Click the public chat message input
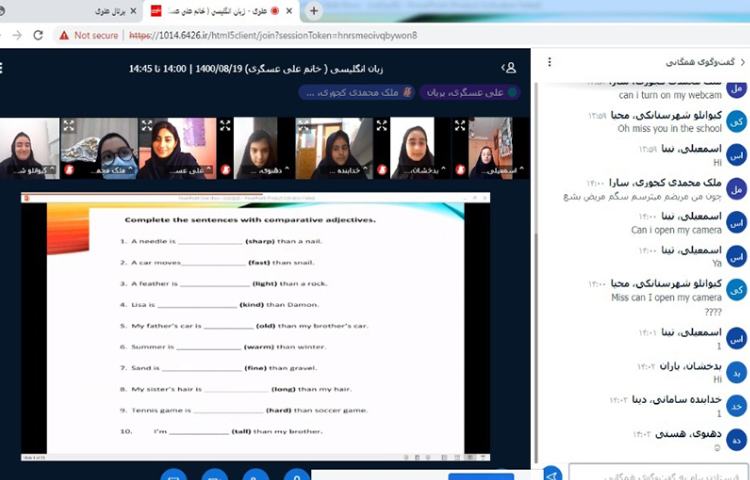This screenshot has height=480, width=750. [658, 472]
